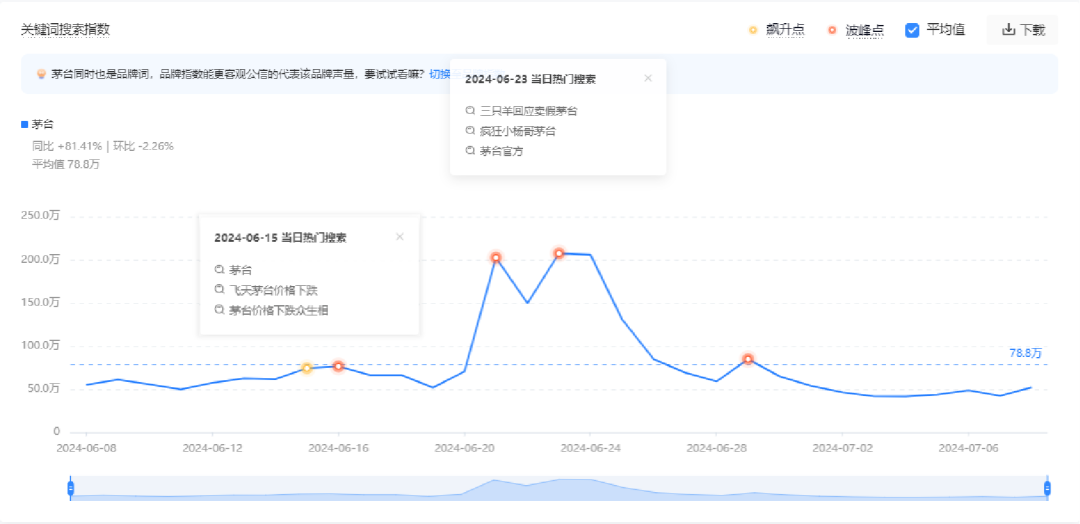Click the 150.0万 y-axis label
Screen dimensions: 1080x524
click(x=41, y=302)
